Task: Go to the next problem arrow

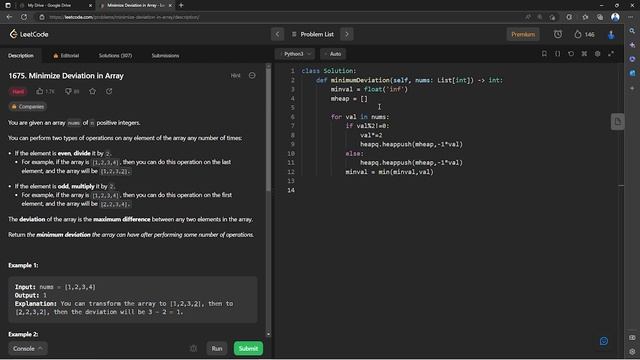Action: tap(347, 34)
